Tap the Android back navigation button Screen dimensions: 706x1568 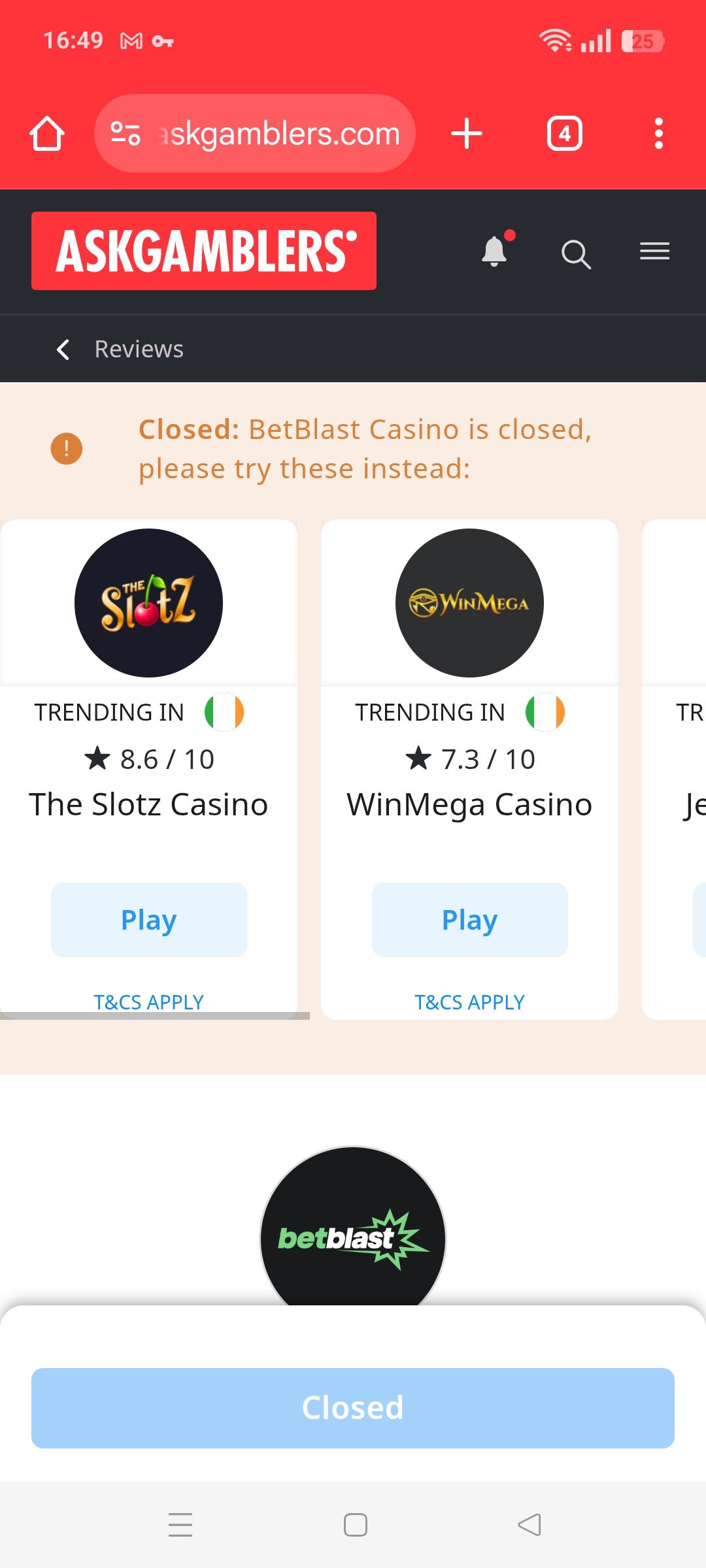529,1525
